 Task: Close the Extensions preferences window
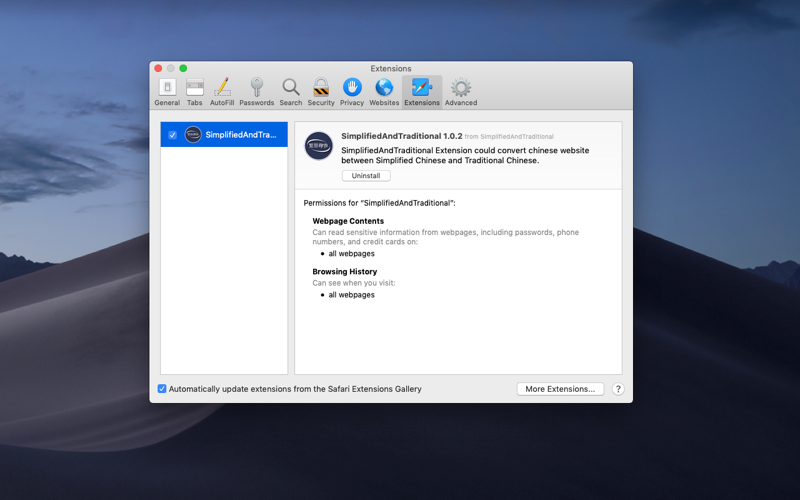click(x=158, y=68)
